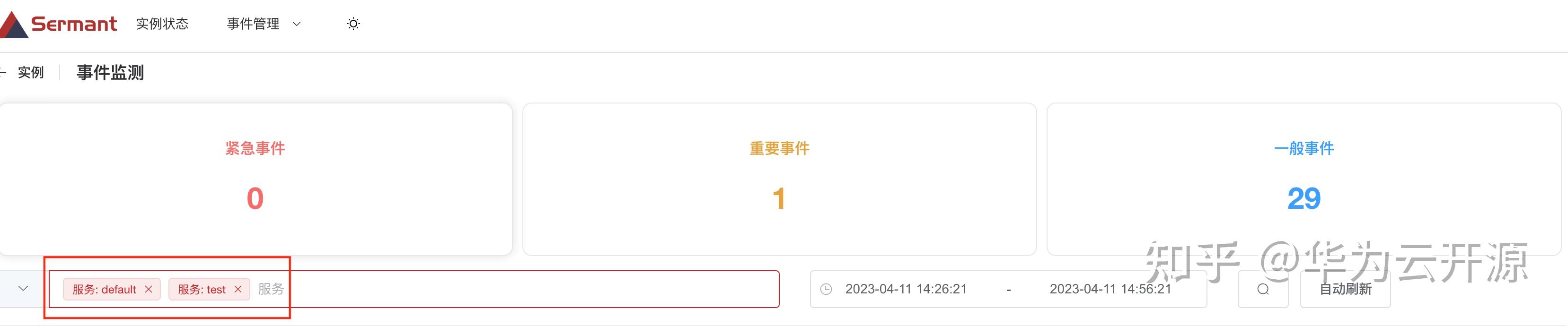This screenshot has width=1568, height=326.
Task: Remove the 服务: test filter tag
Action: click(238, 290)
